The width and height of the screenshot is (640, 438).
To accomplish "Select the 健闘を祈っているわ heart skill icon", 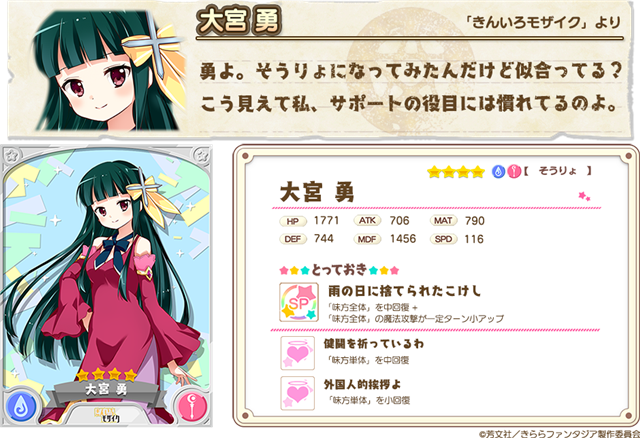I will pyautogui.click(x=298, y=353).
